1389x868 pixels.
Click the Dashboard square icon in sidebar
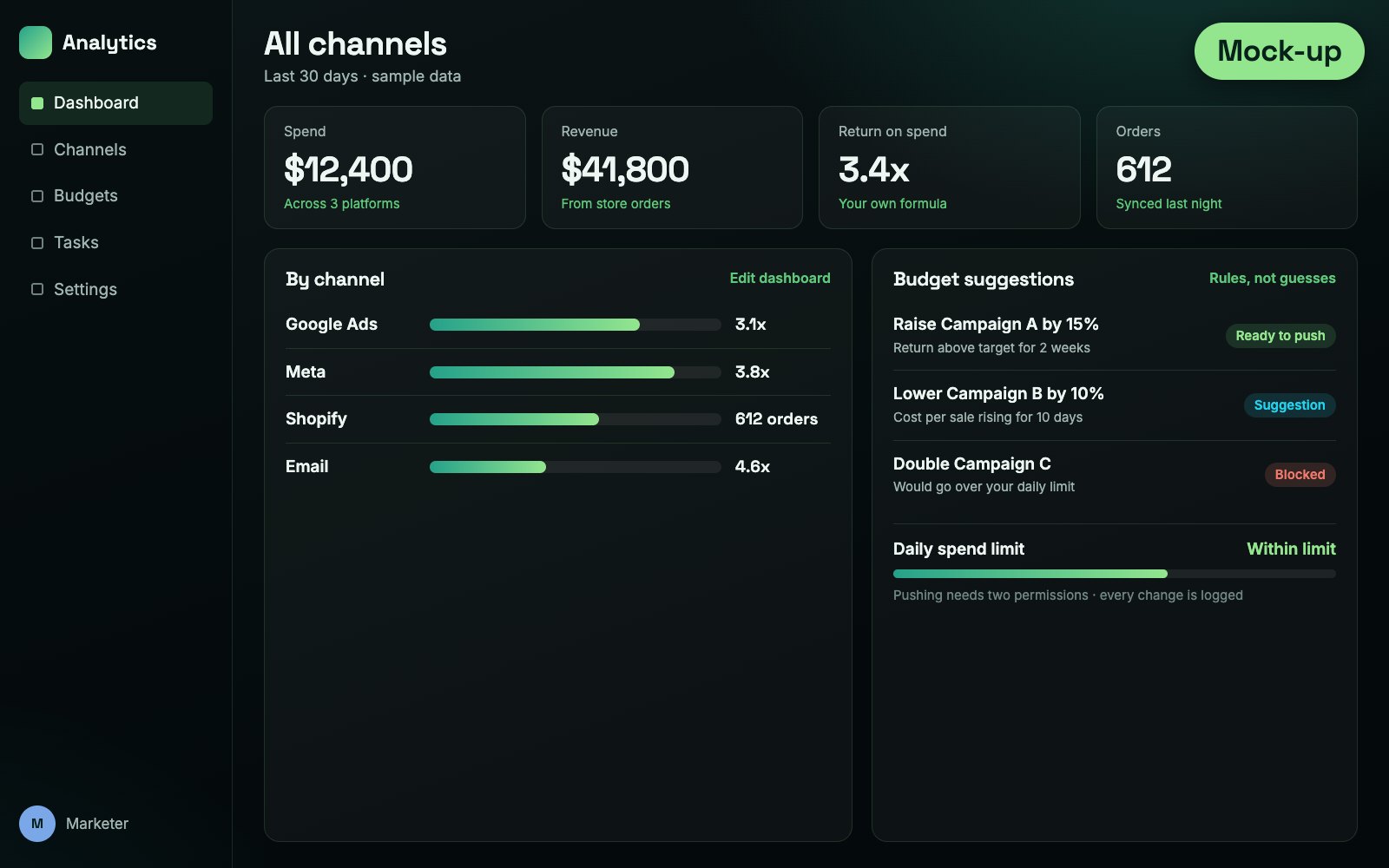(37, 103)
